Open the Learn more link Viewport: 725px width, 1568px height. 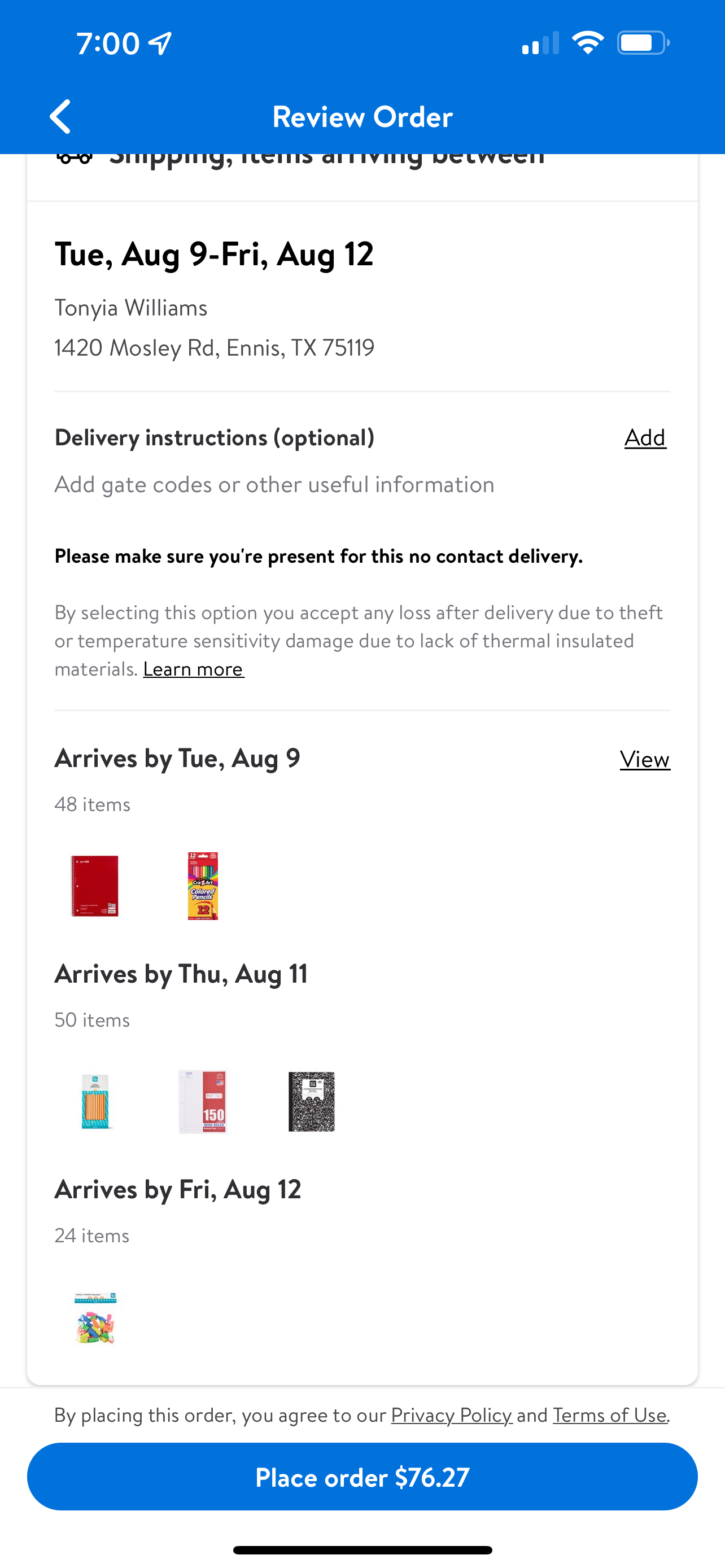pos(194,669)
